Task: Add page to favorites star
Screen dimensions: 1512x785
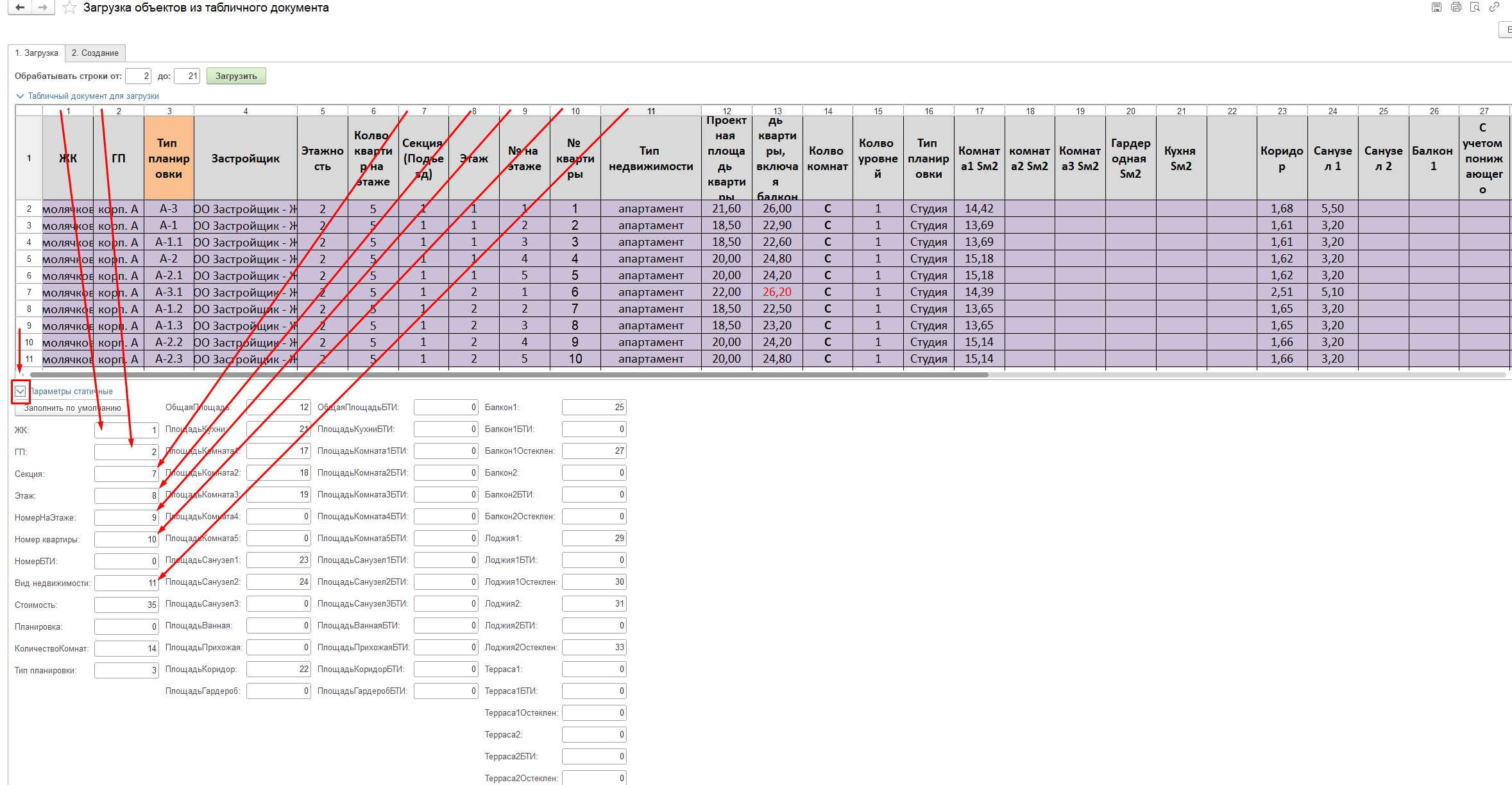Action: click(x=69, y=8)
